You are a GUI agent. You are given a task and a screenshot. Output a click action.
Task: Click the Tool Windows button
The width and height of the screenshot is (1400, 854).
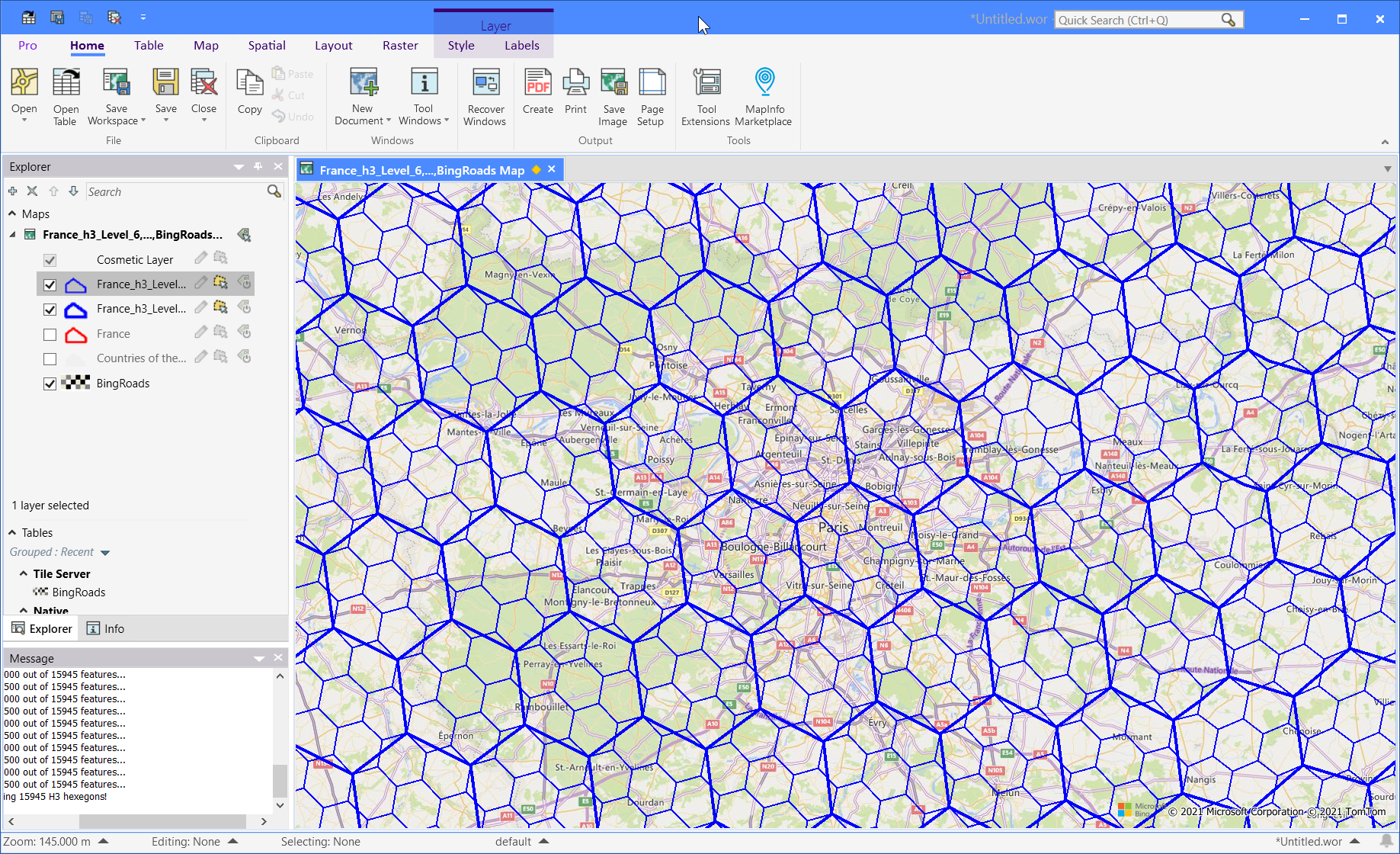pyautogui.click(x=424, y=96)
